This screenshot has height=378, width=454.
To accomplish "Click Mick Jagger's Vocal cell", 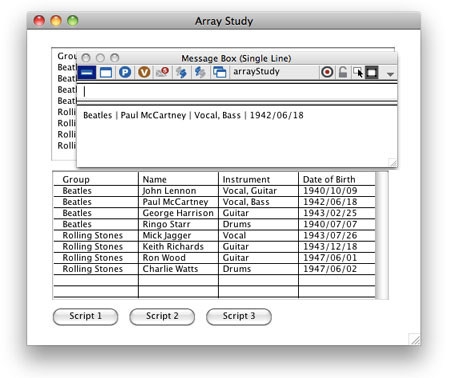I will [258, 235].
